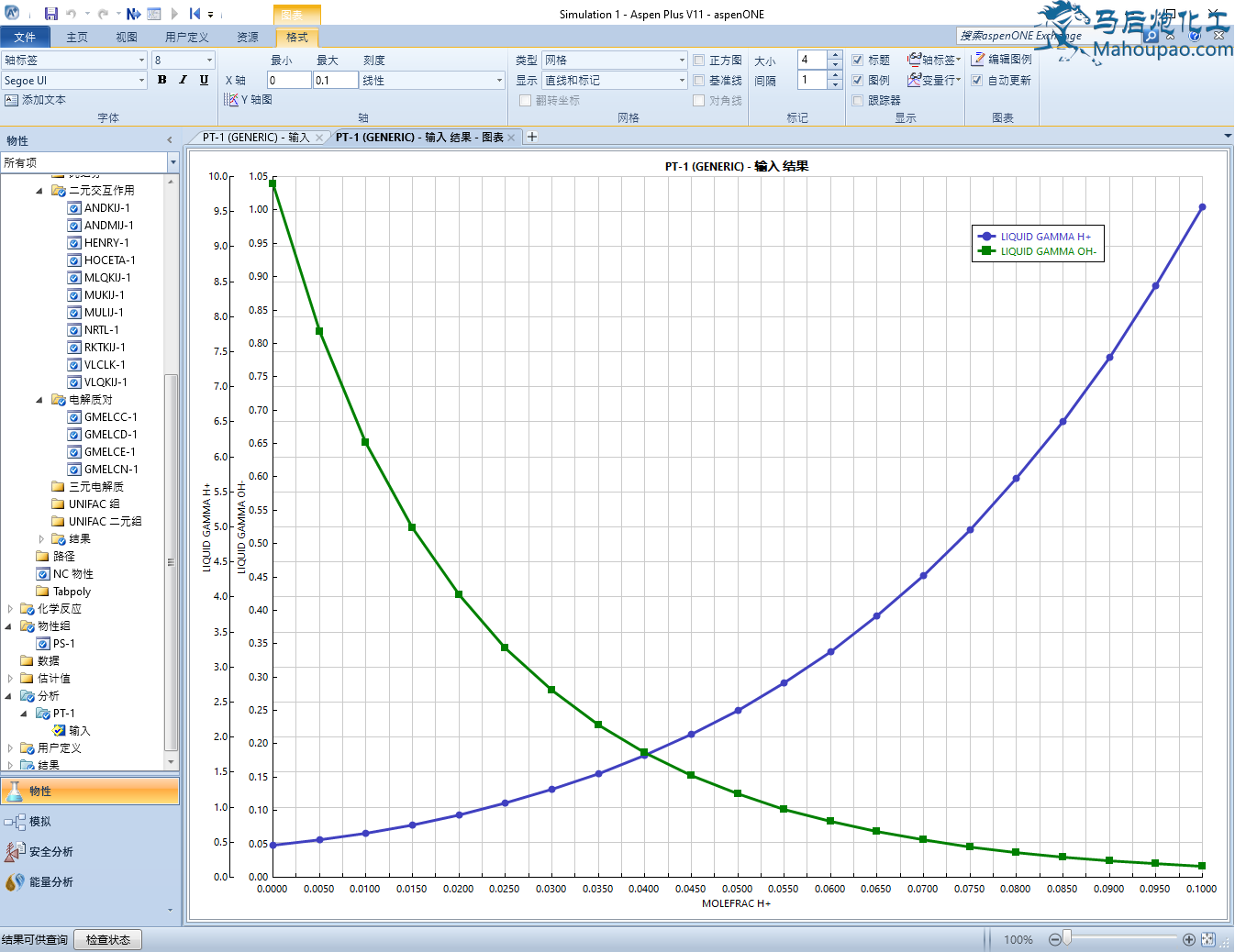Image resolution: width=1235 pixels, height=952 pixels.
Task: Click the X axis minimum value field
Action: 290,81
